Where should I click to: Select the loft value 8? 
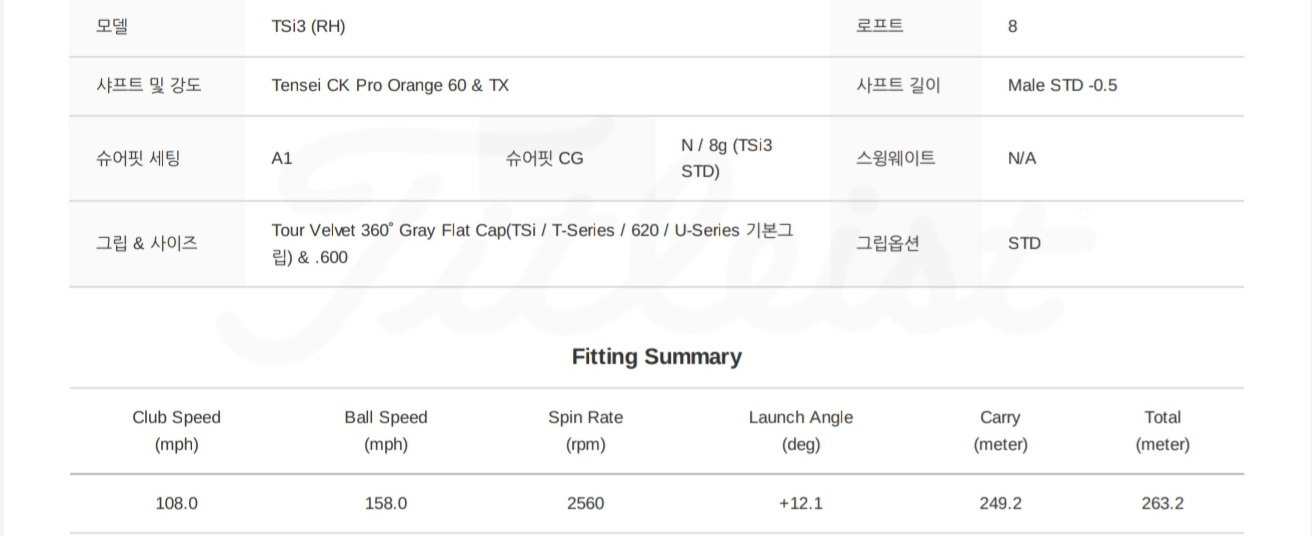pos(1012,27)
